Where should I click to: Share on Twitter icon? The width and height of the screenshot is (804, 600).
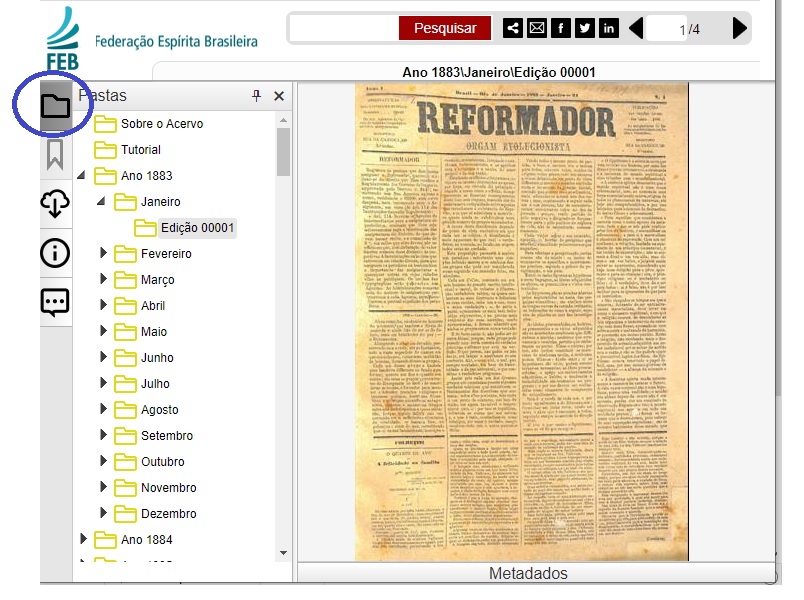click(585, 28)
